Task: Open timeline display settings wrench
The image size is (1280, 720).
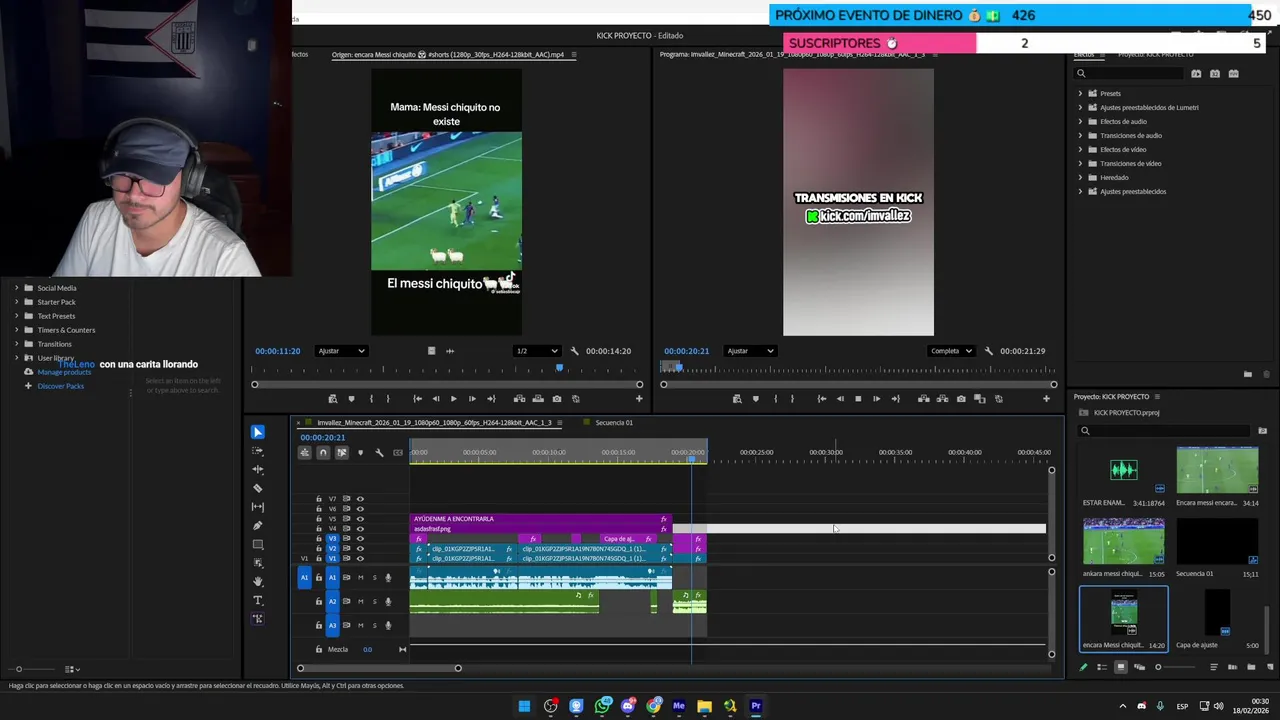Action: coord(379,453)
